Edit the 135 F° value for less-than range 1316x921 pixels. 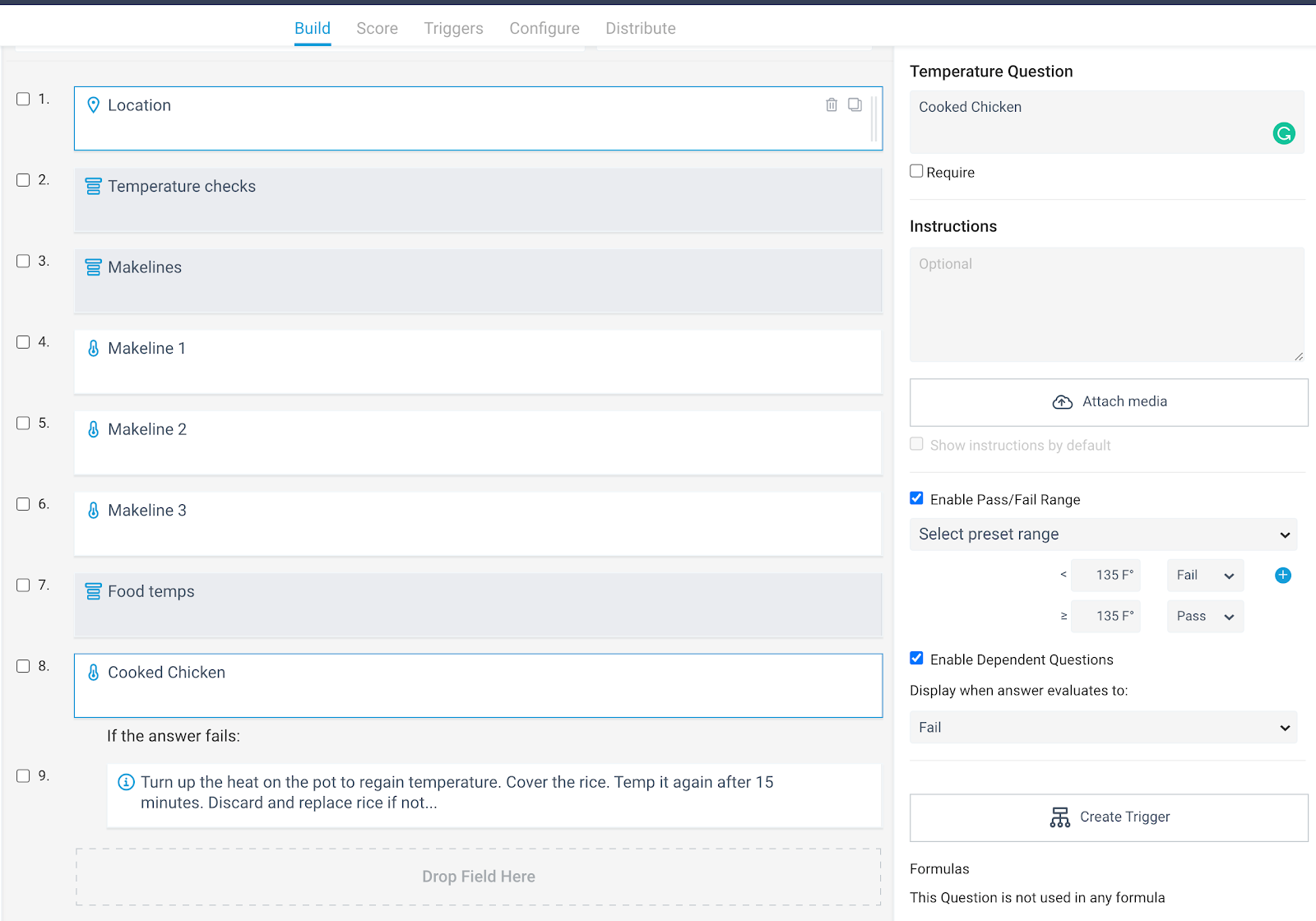[x=1106, y=576]
